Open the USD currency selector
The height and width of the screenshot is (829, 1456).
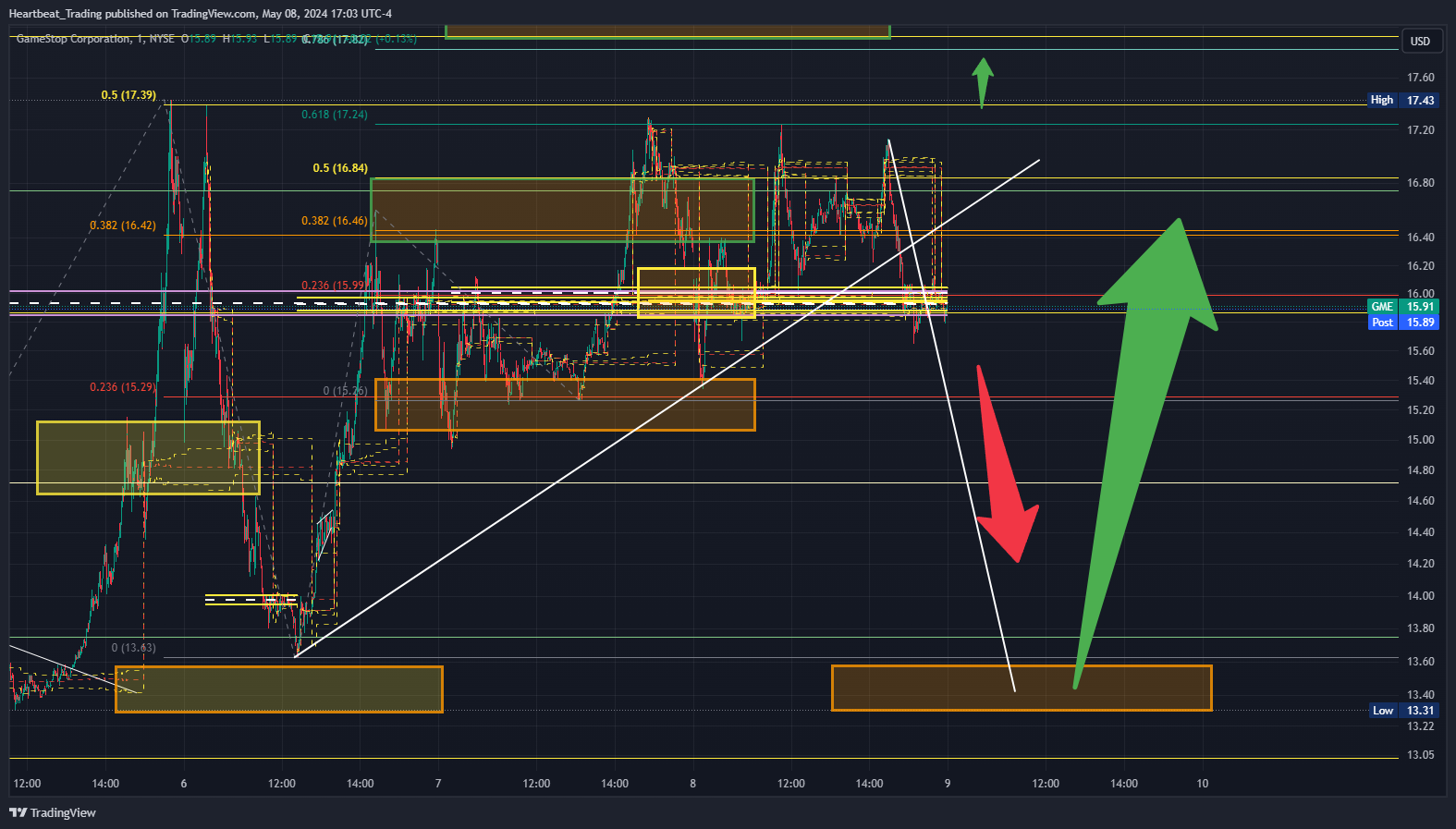pos(1420,42)
